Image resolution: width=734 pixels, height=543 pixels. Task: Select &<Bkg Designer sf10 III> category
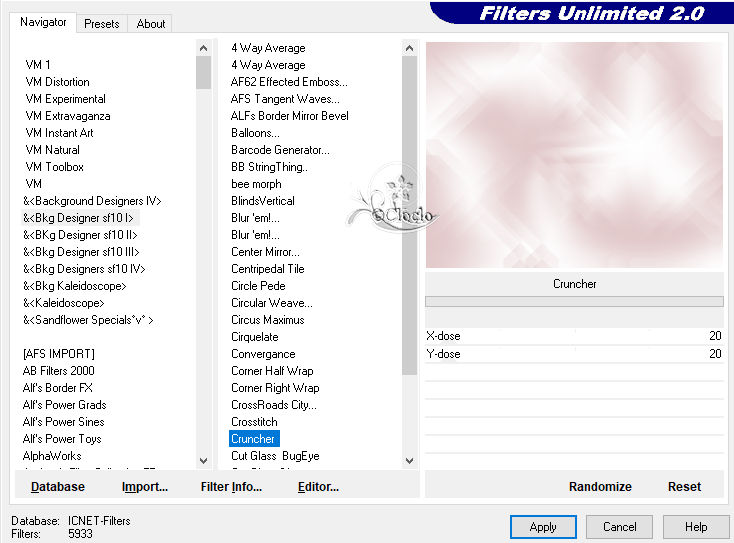tap(81, 252)
